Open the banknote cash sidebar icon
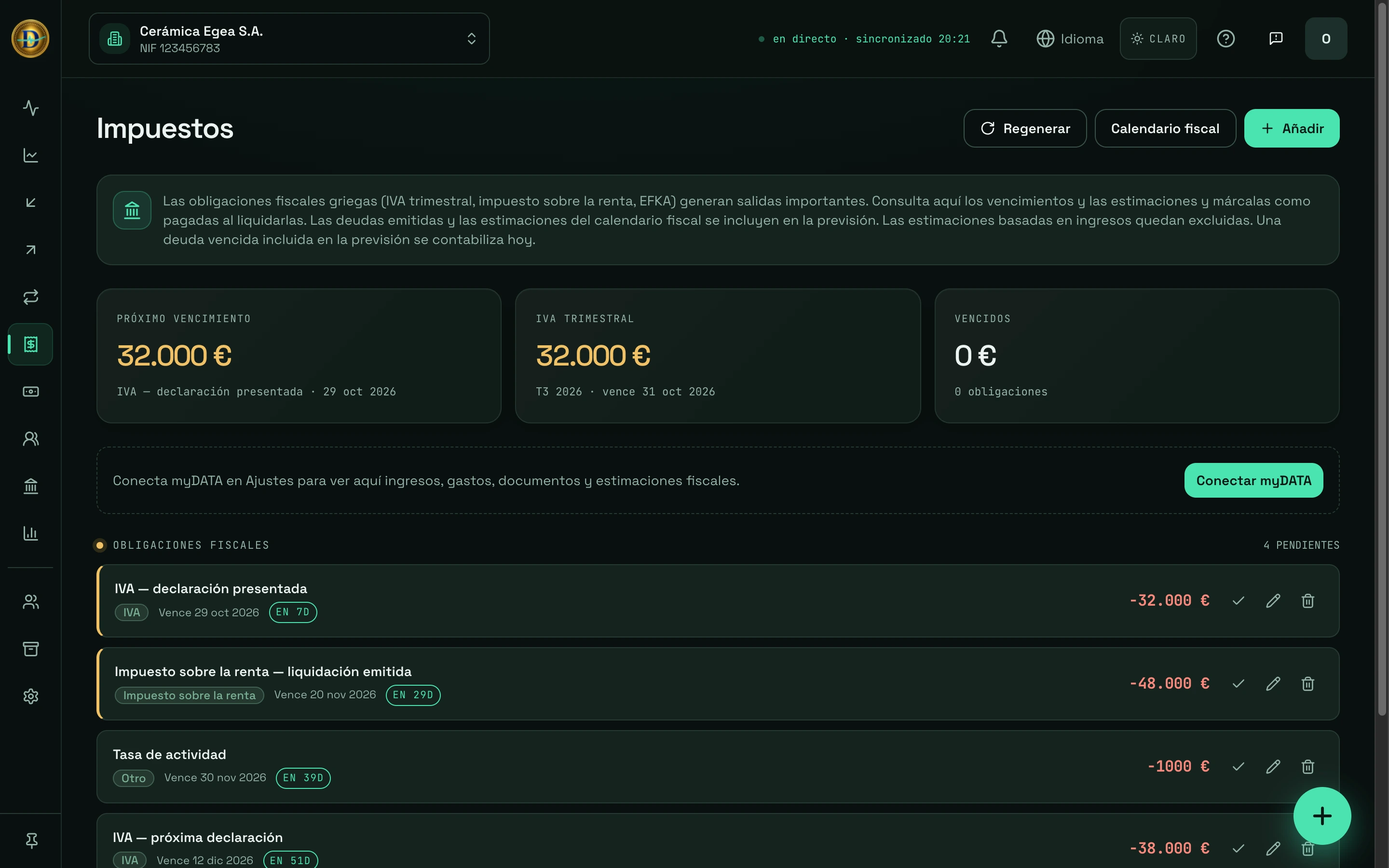Image resolution: width=1389 pixels, height=868 pixels. click(x=30, y=392)
